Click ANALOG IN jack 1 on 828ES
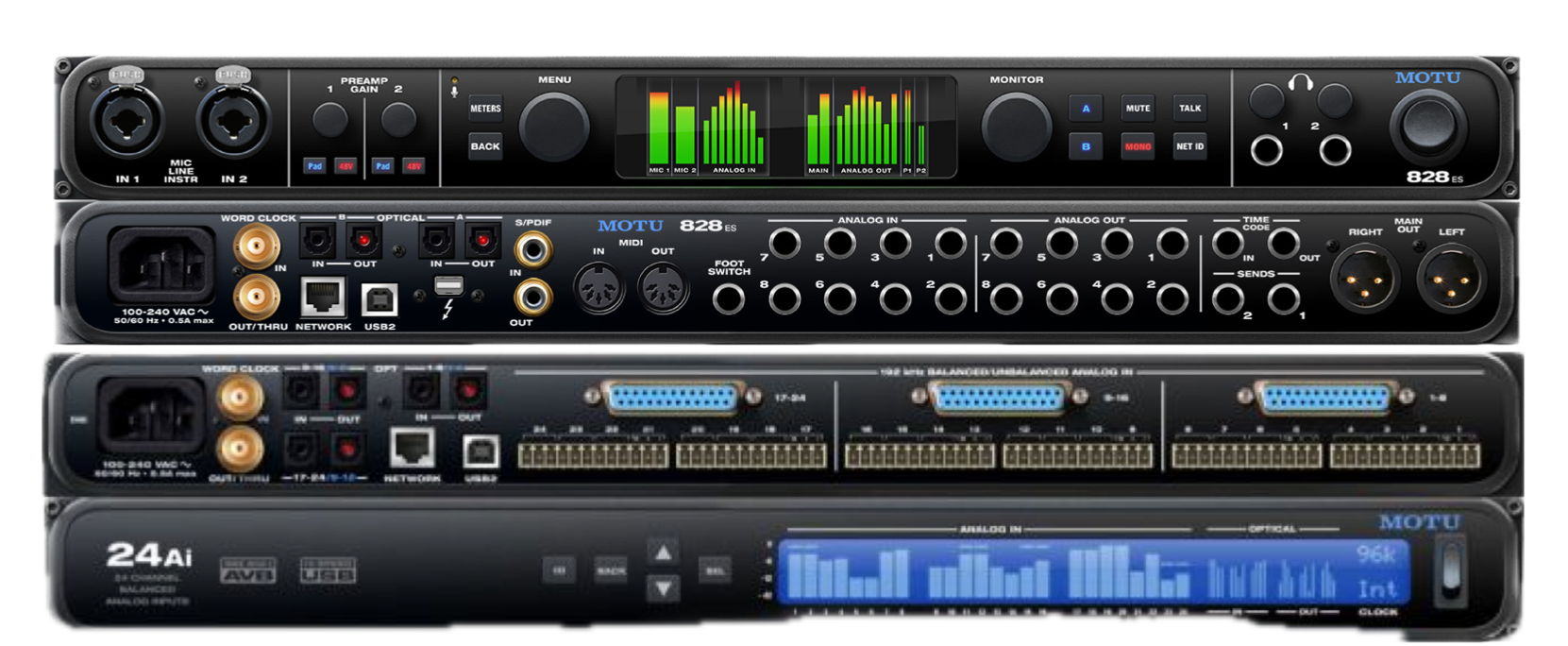The height and width of the screenshot is (646, 1568). 951,244
